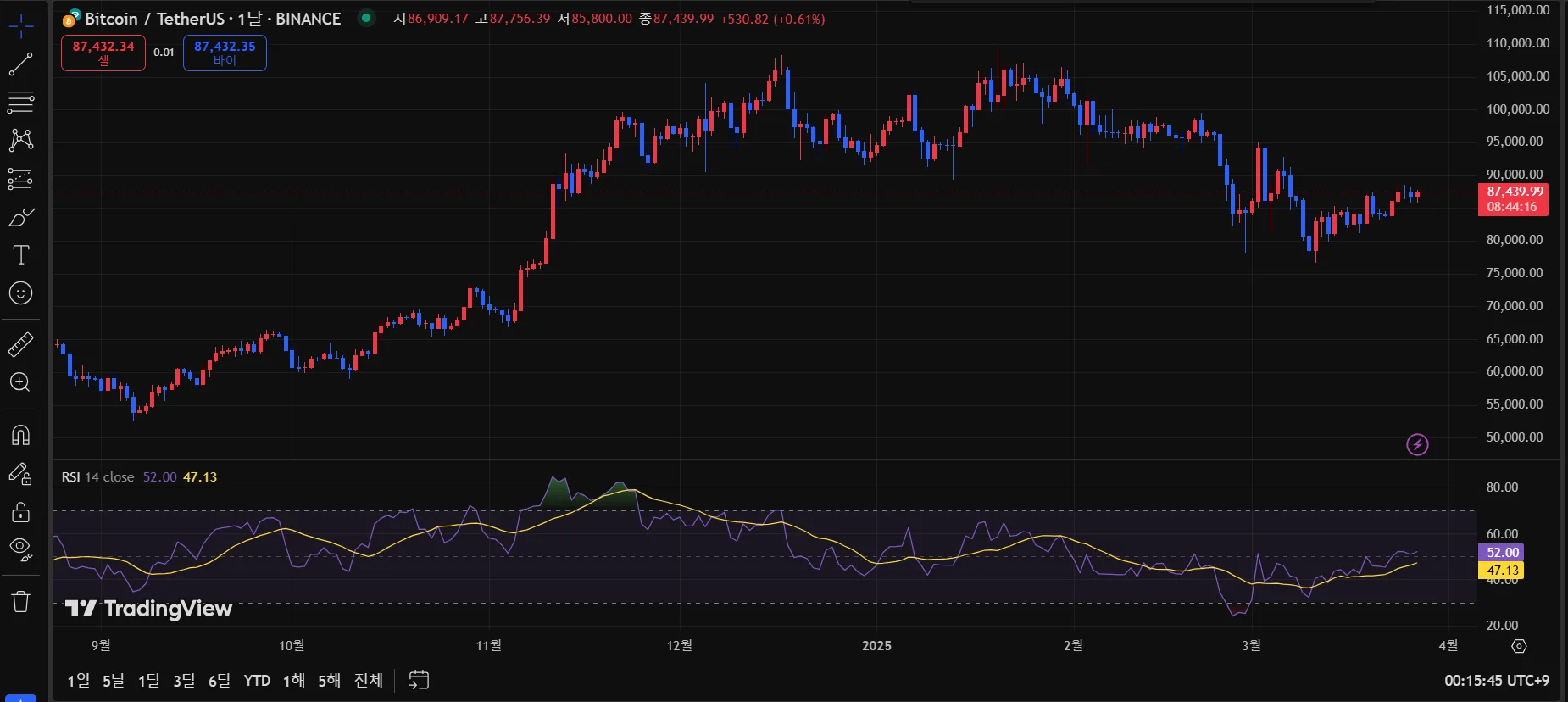This screenshot has width=1568, height=702.
Task: Click the purple 52.00 value in RSI legend
Action: tap(159, 477)
